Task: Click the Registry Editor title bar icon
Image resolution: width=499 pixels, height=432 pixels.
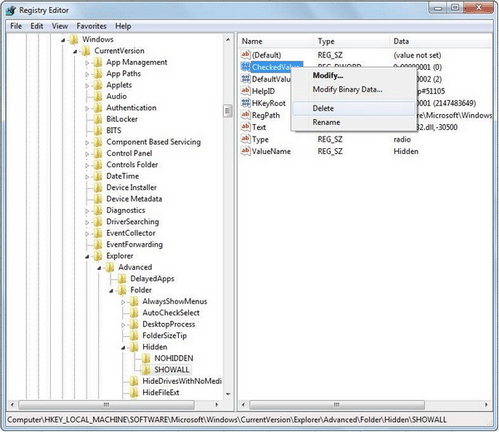Action: 11,10
